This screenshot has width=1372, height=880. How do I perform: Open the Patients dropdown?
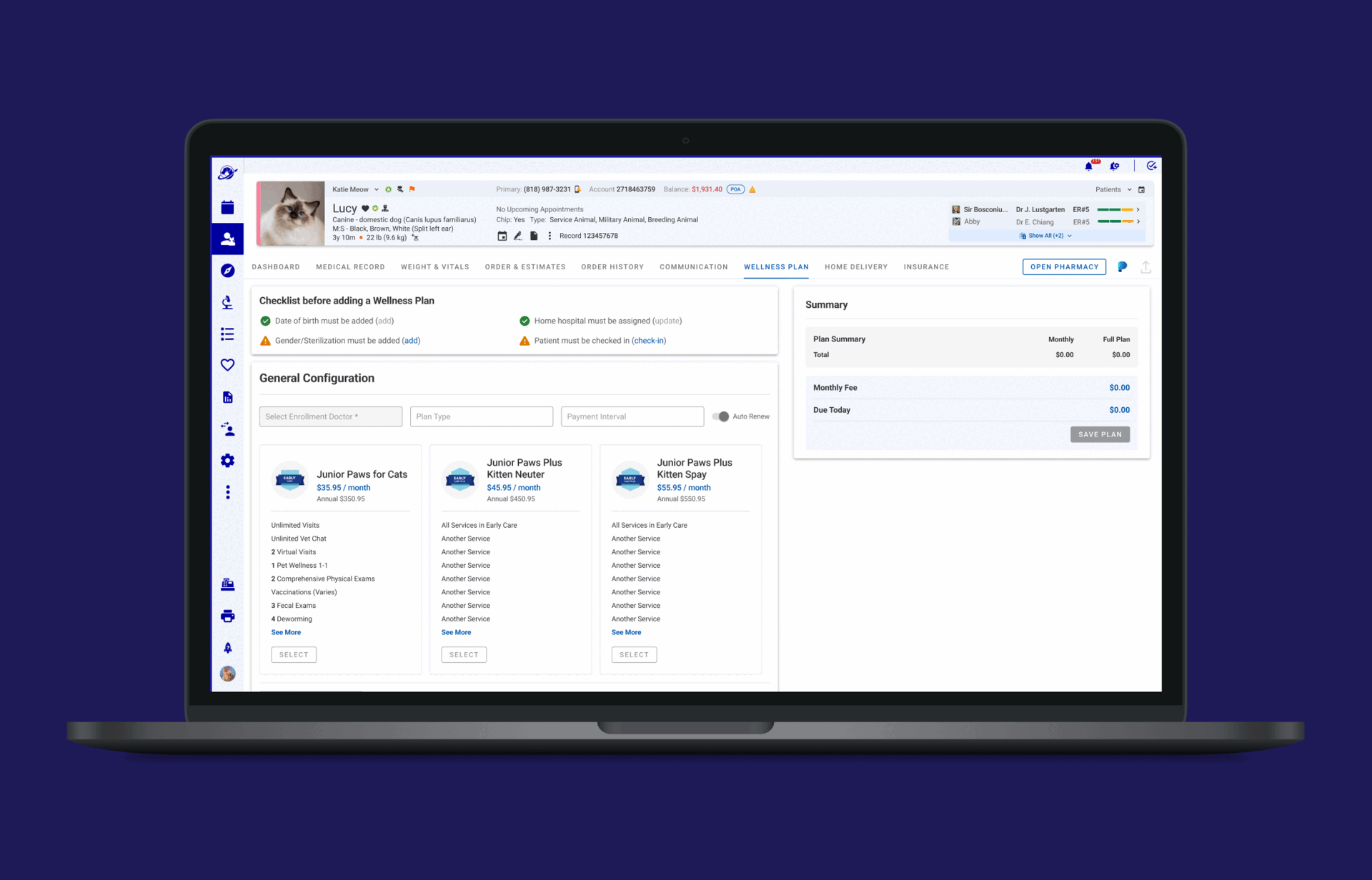1113,190
